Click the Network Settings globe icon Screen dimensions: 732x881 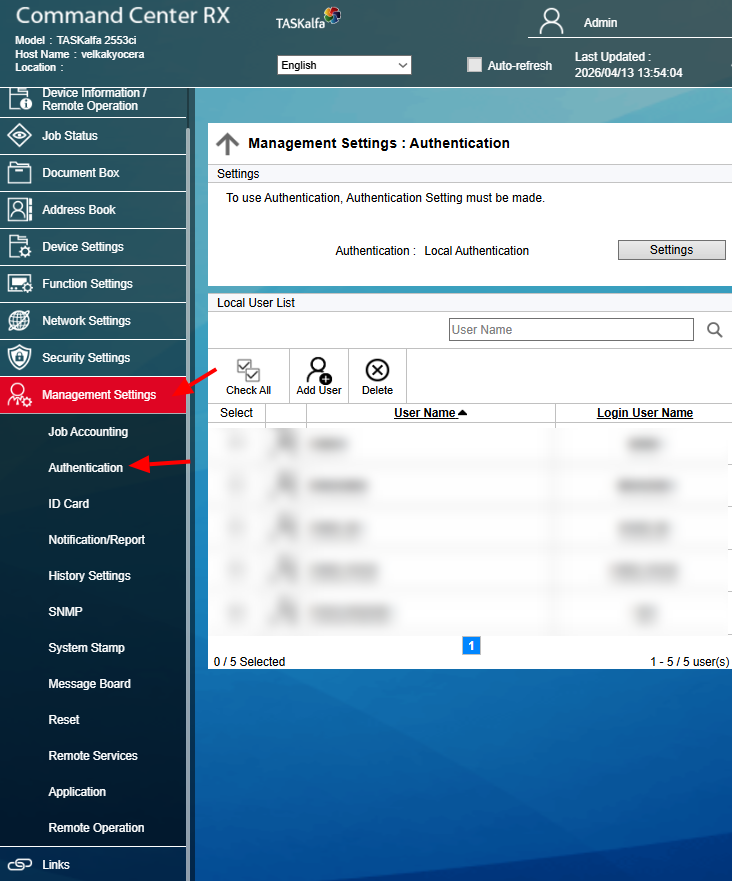tap(20, 321)
